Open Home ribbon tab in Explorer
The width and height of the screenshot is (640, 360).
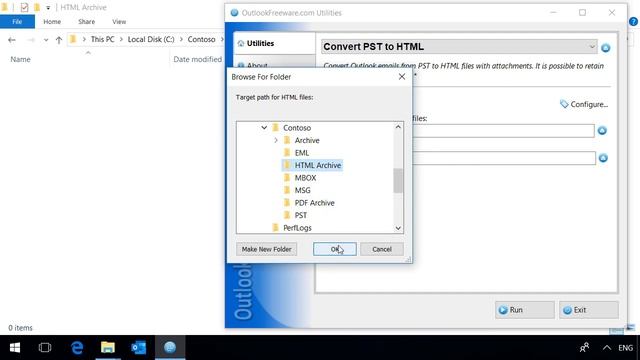tap(52, 22)
